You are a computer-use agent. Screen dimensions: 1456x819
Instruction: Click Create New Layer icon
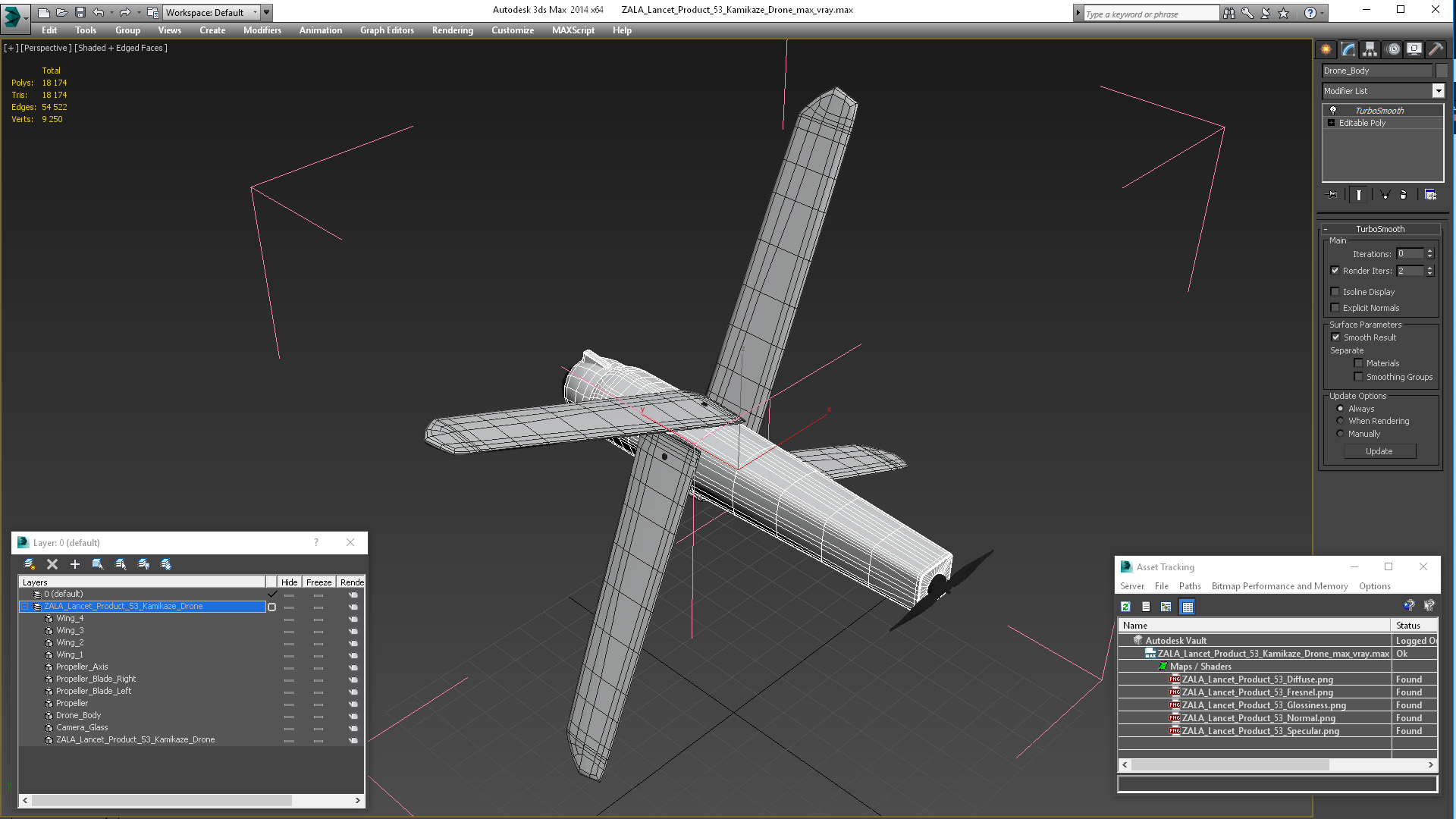[30, 564]
